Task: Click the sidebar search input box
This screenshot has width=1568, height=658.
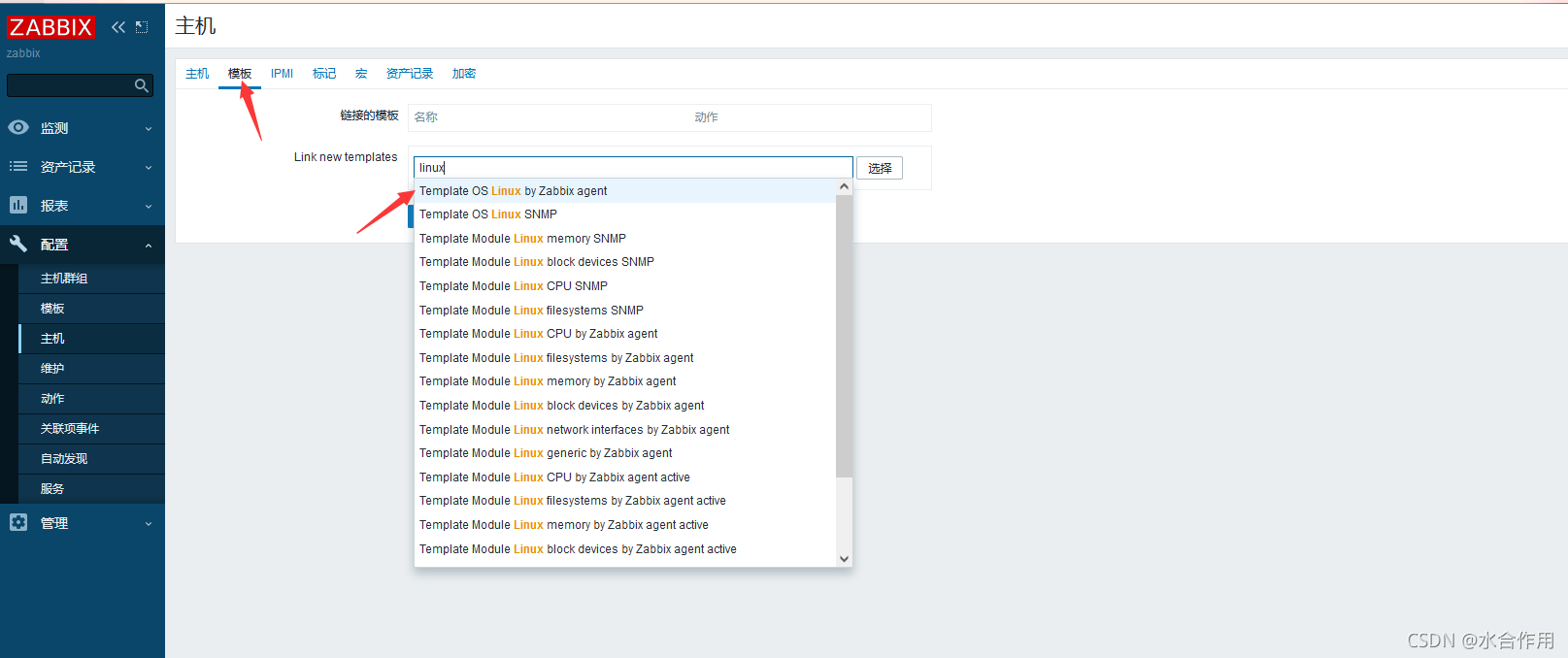Action: point(80,85)
